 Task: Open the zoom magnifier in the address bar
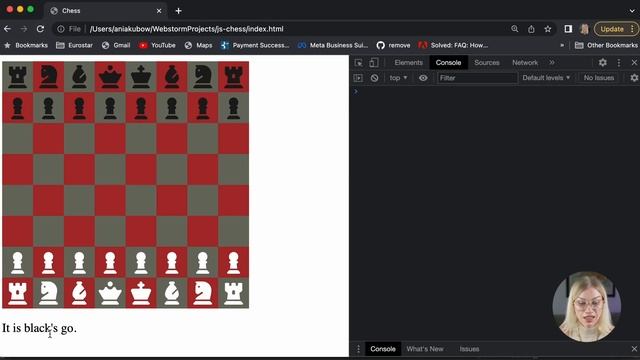(x=515, y=29)
